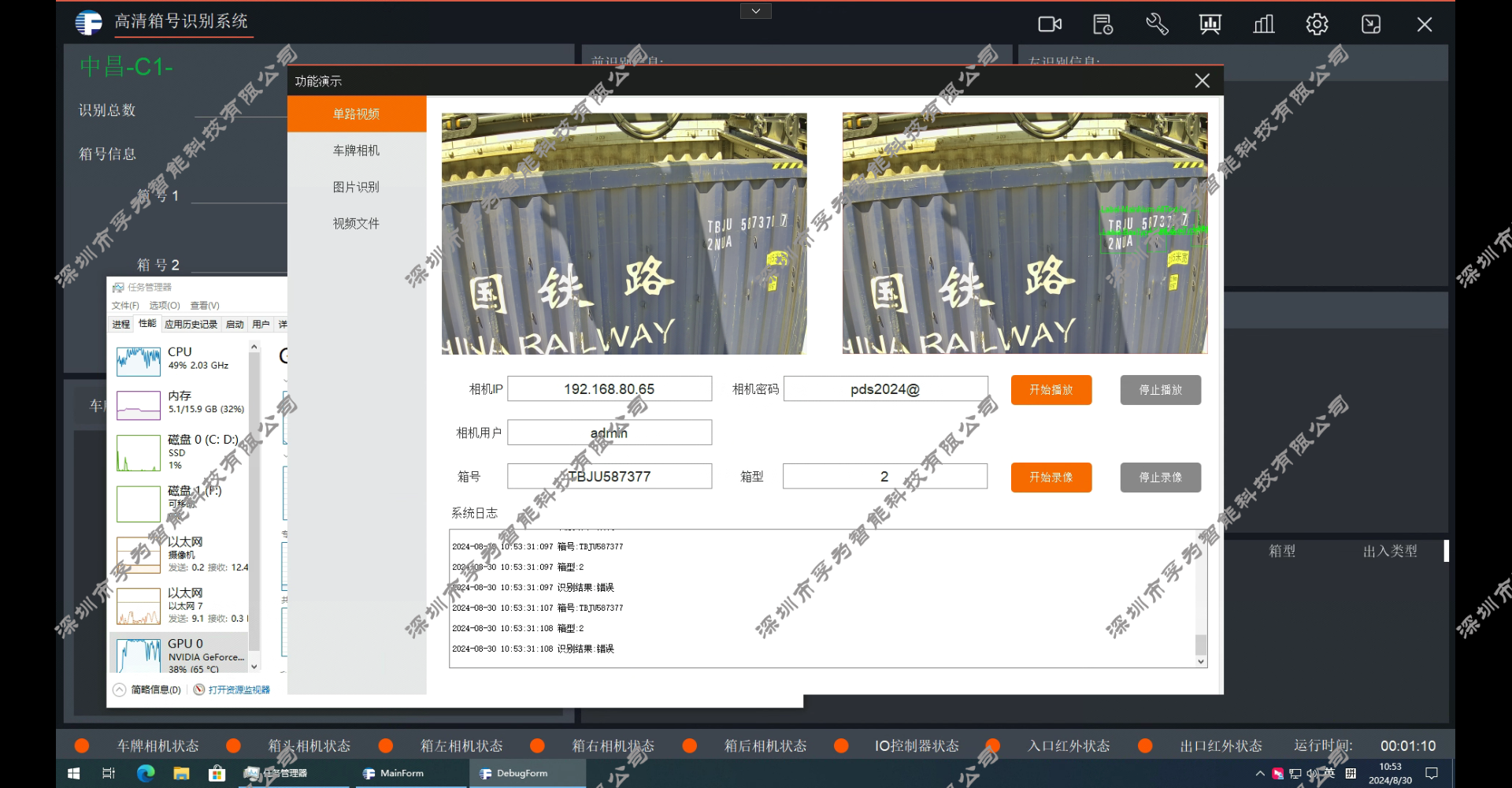Select the 图片识别 tab
The image size is (1512, 788).
357,187
